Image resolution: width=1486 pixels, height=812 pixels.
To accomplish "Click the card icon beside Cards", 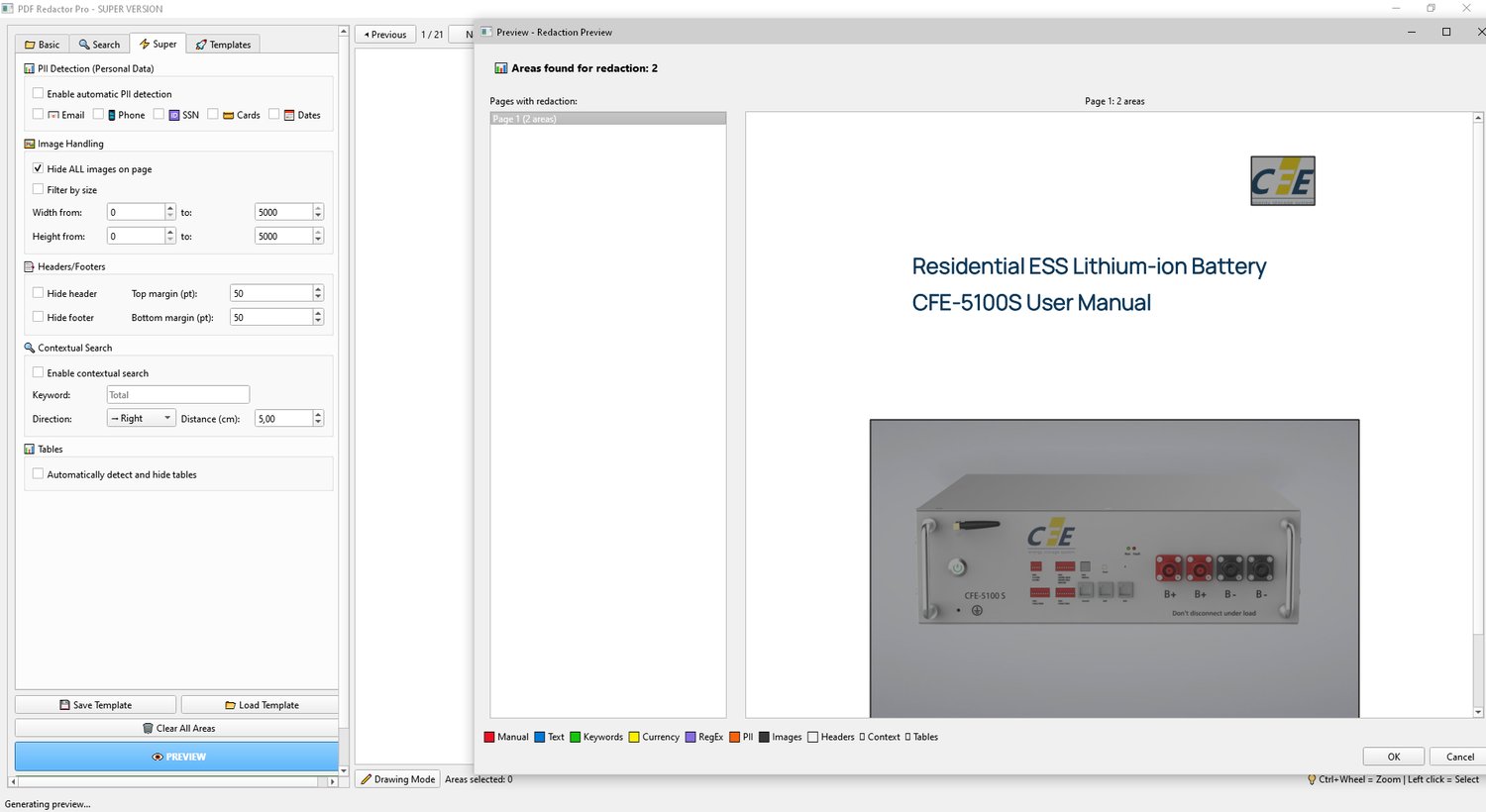I will click(228, 115).
